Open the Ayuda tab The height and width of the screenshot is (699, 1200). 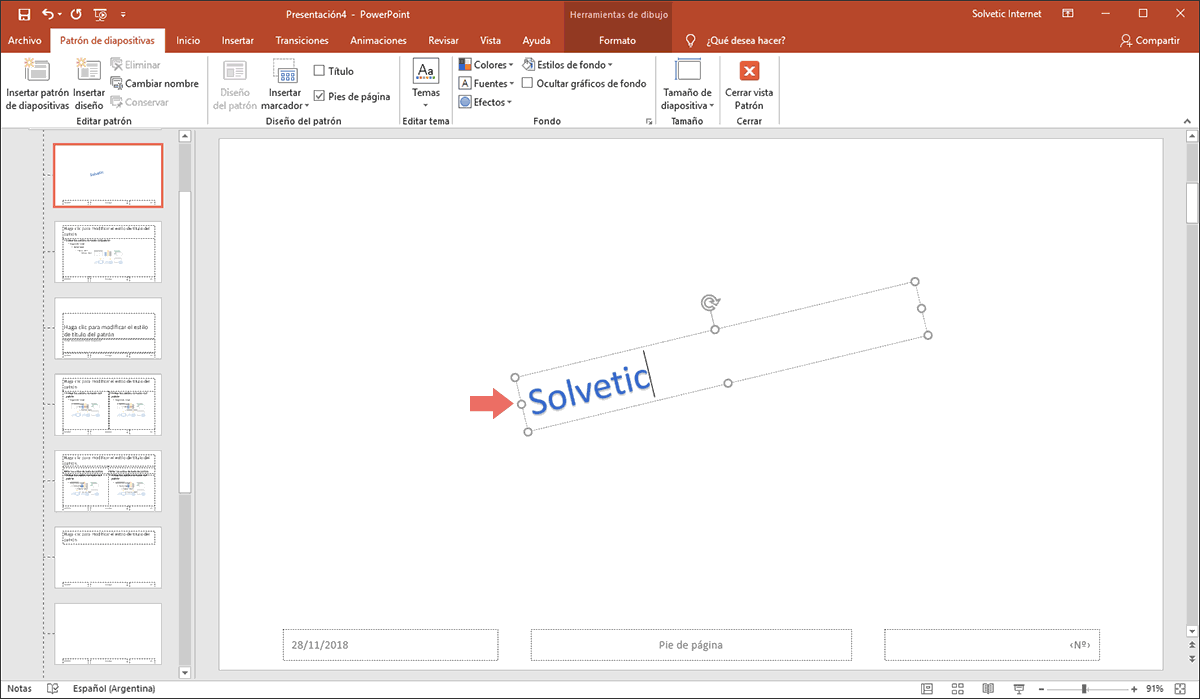coord(536,41)
